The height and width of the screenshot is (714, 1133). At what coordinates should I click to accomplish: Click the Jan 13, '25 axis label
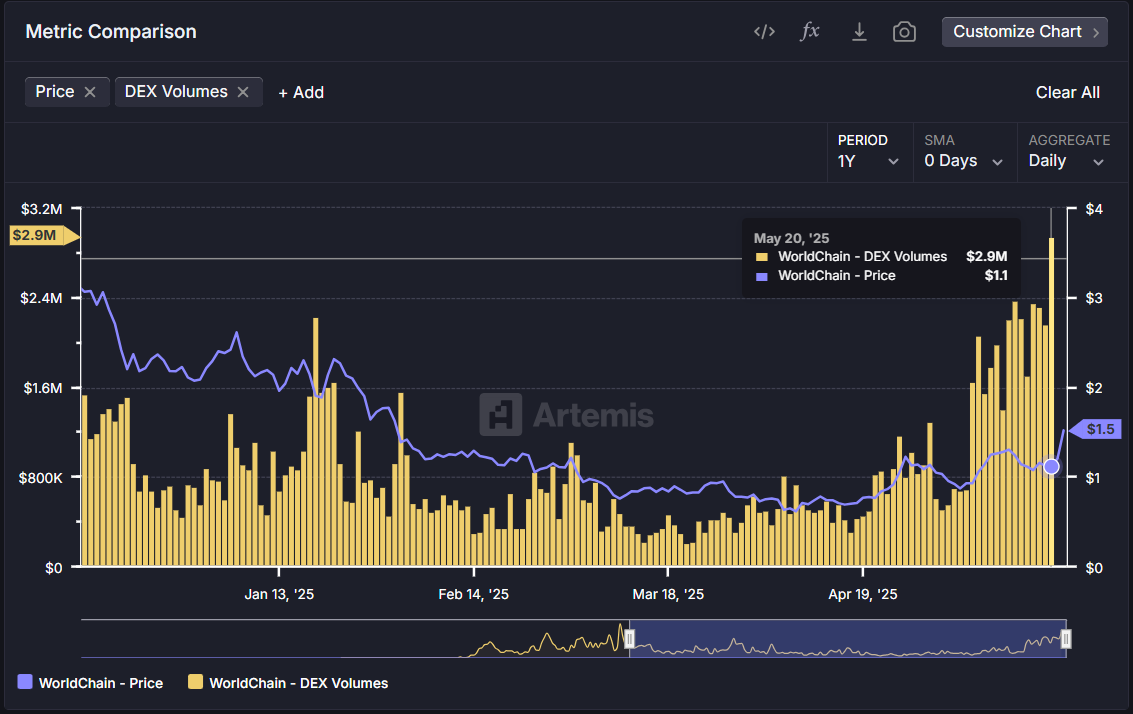coord(279,594)
